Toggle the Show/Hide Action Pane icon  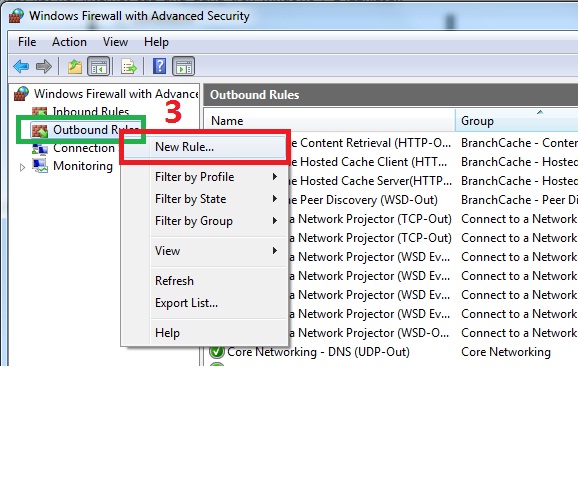point(183,67)
